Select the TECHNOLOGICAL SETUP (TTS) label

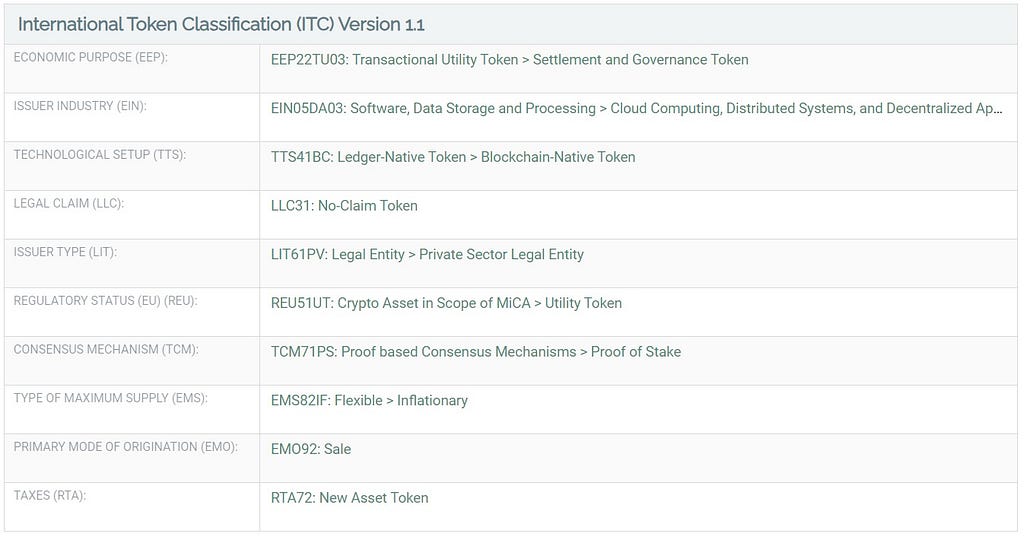coord(100,155)
